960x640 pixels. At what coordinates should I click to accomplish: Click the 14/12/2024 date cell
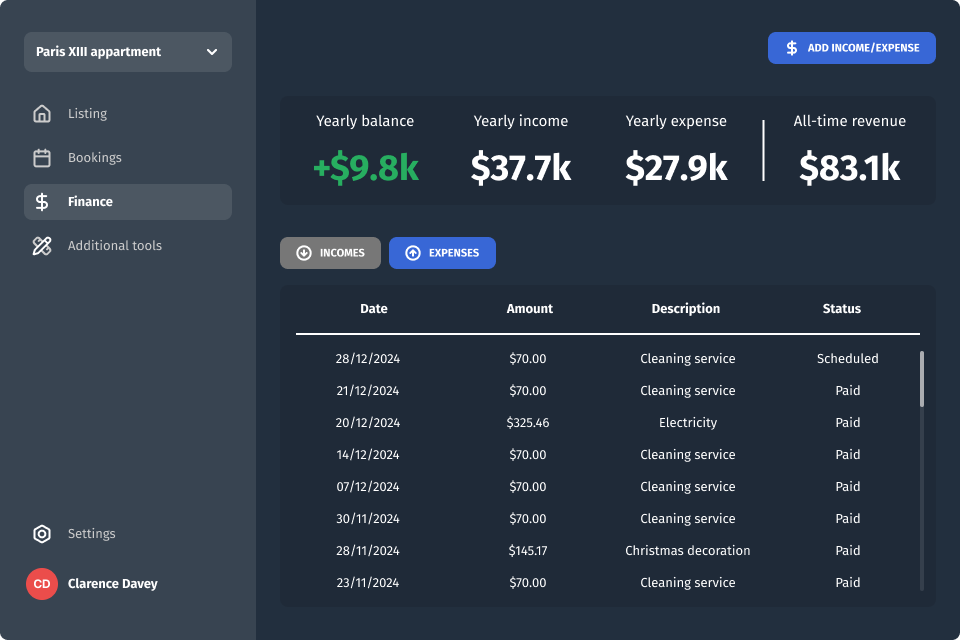click(x=367, y=454)
